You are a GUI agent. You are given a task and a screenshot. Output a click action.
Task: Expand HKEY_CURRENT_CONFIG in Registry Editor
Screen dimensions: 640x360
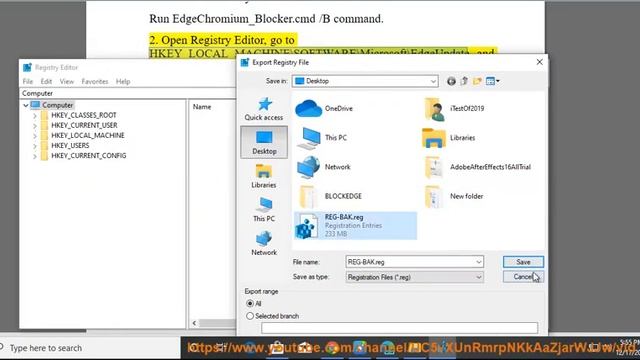pyautogui.click(x=35, y=156)
